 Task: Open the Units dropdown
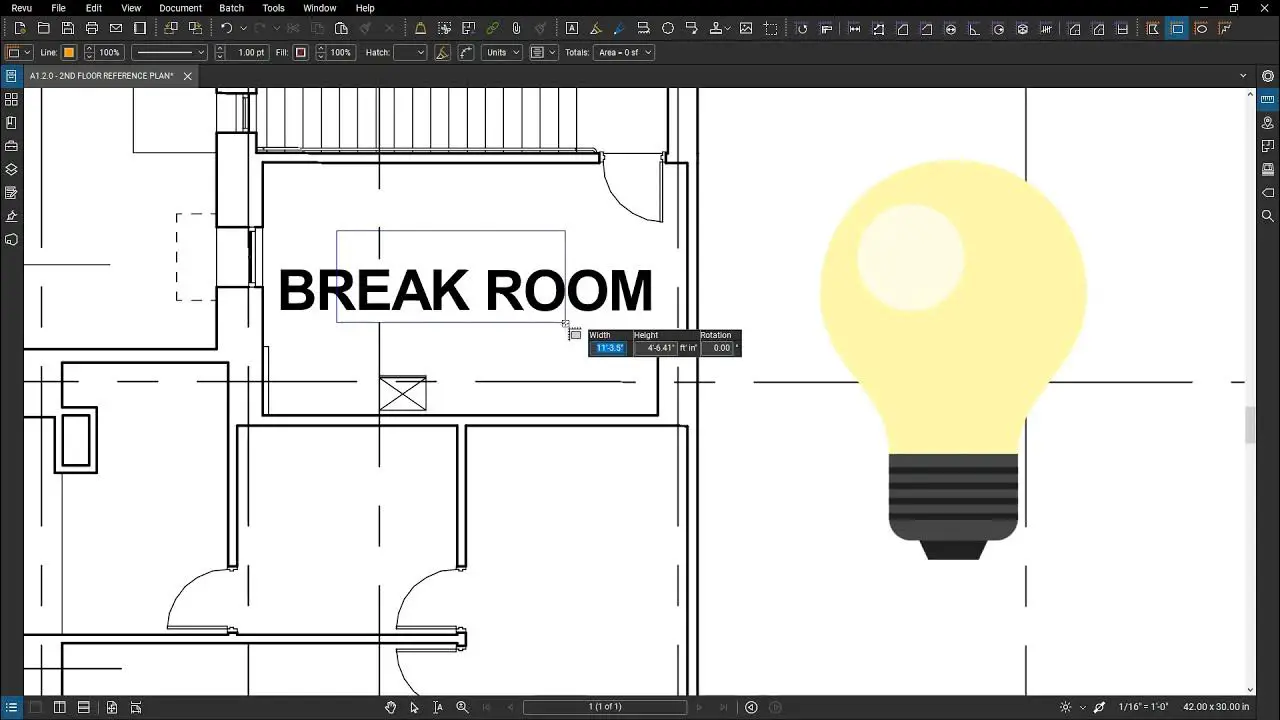tap(502, 52)
